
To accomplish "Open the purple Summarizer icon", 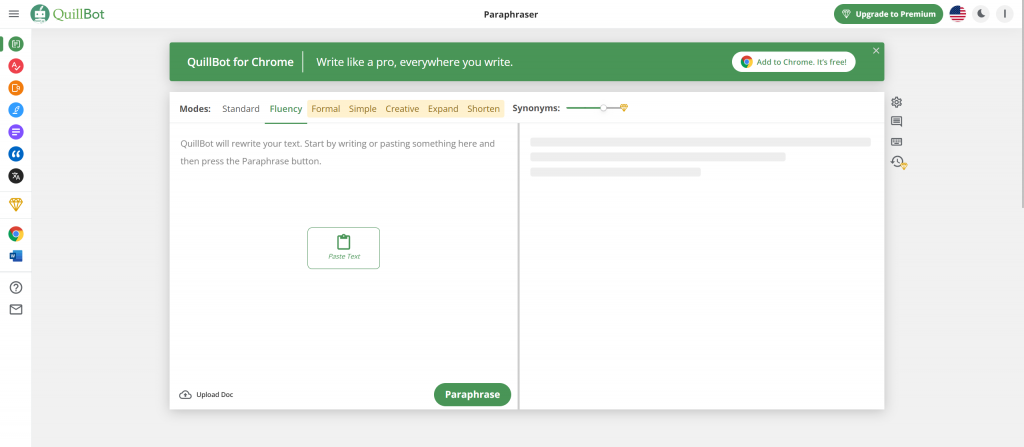I will pyautogui.click(x=16, y=132).
